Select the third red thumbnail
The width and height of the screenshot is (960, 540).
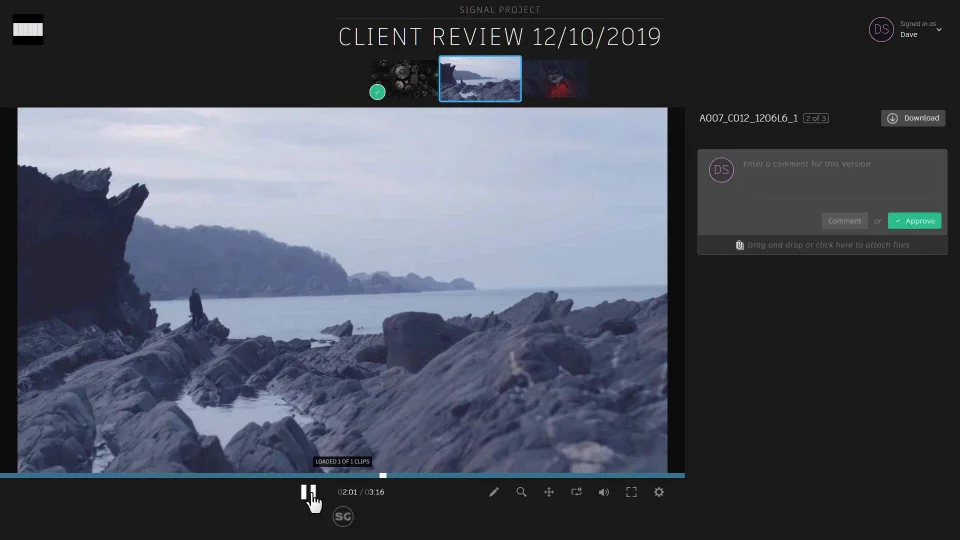[555, 78]
